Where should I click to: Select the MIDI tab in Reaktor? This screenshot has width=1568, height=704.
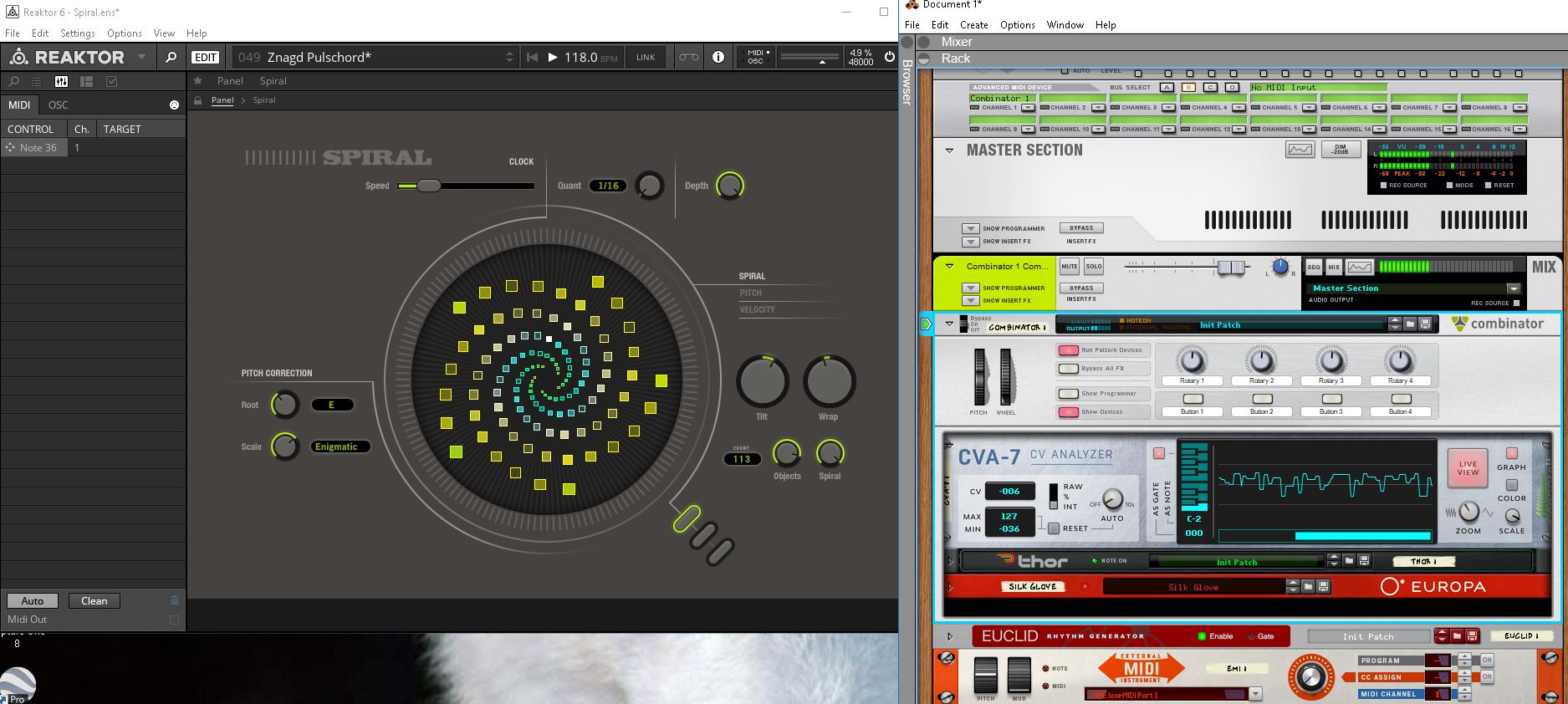19,105
